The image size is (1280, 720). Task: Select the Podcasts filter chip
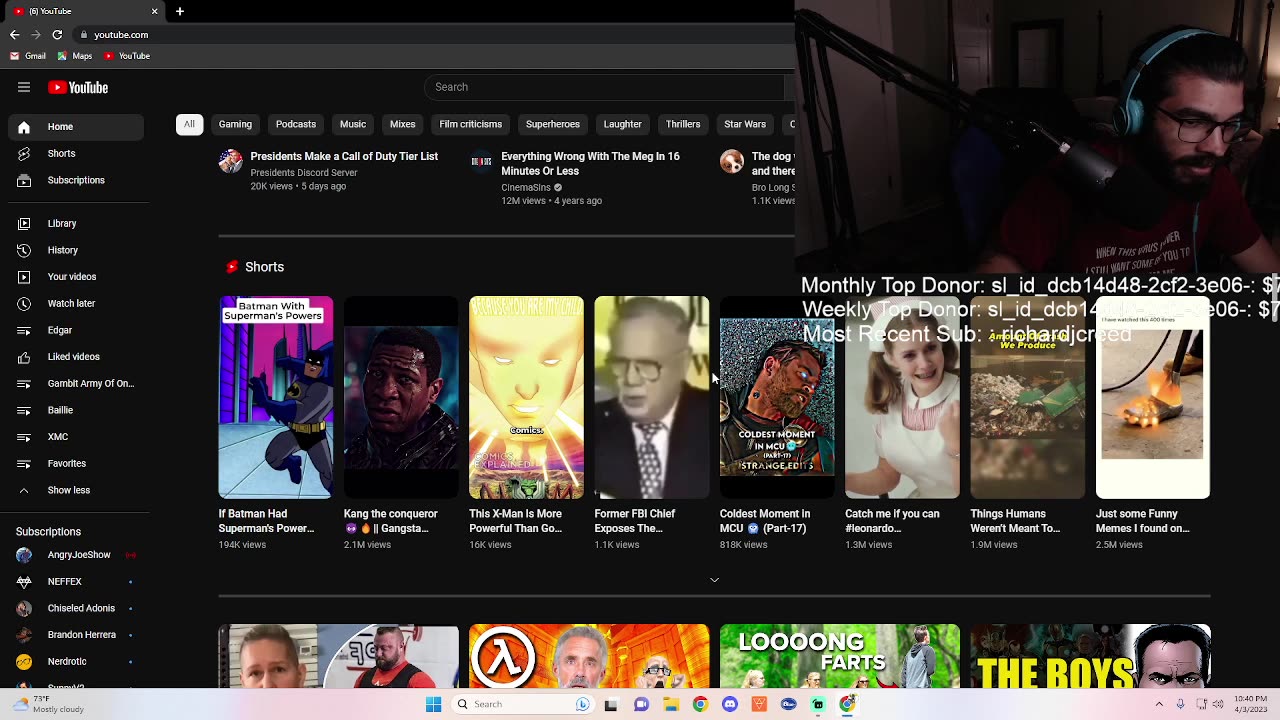coord(296,124)
